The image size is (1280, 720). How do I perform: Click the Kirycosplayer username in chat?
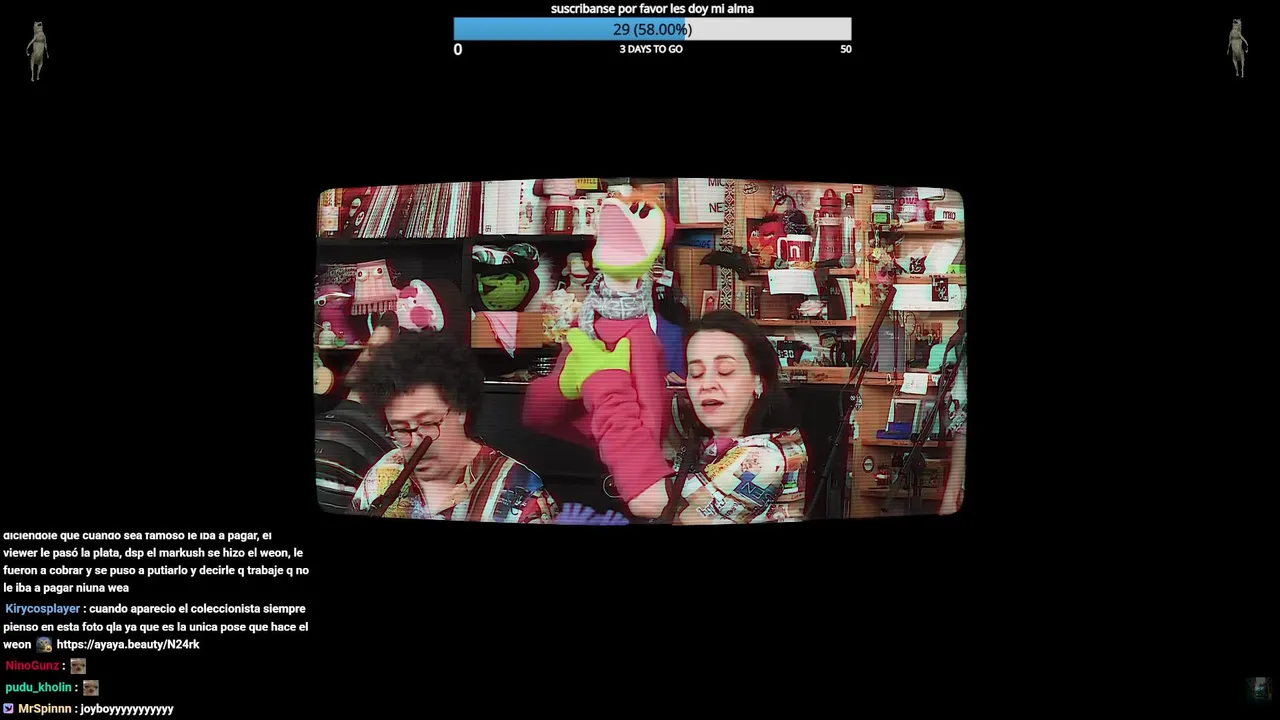[x=42, y=609]
